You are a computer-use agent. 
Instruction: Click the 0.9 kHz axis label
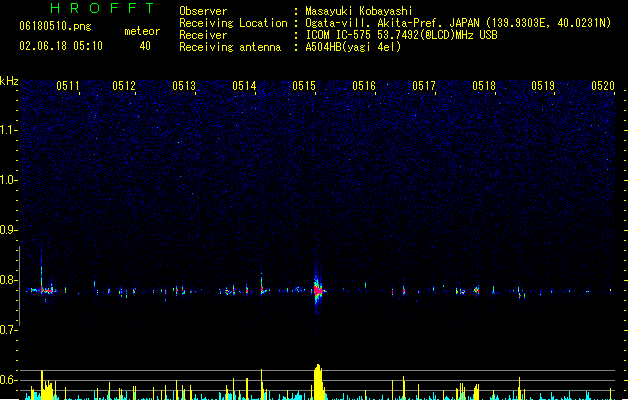[8, 230]
